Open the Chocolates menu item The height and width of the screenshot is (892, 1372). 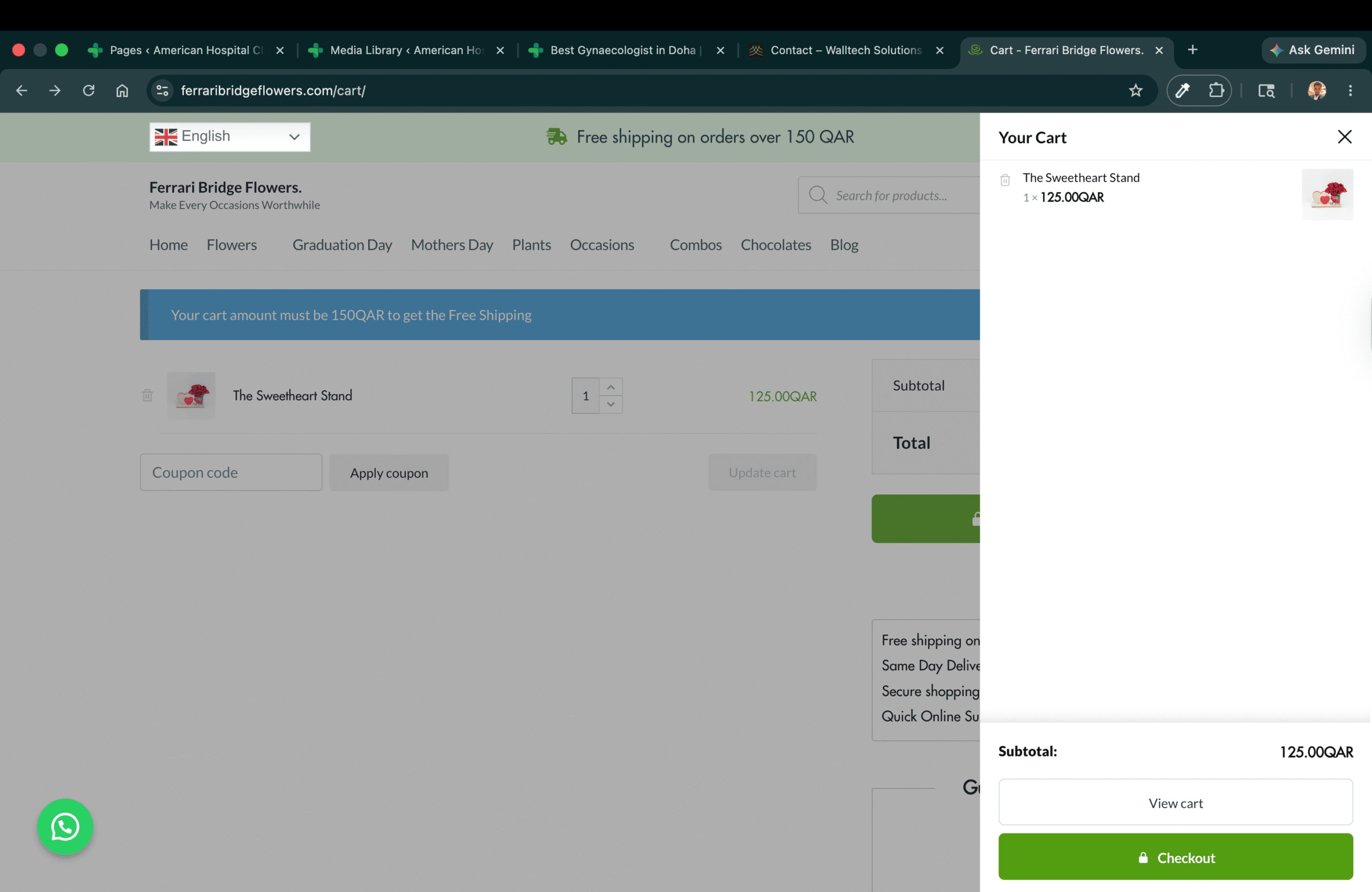pos(776,245)
